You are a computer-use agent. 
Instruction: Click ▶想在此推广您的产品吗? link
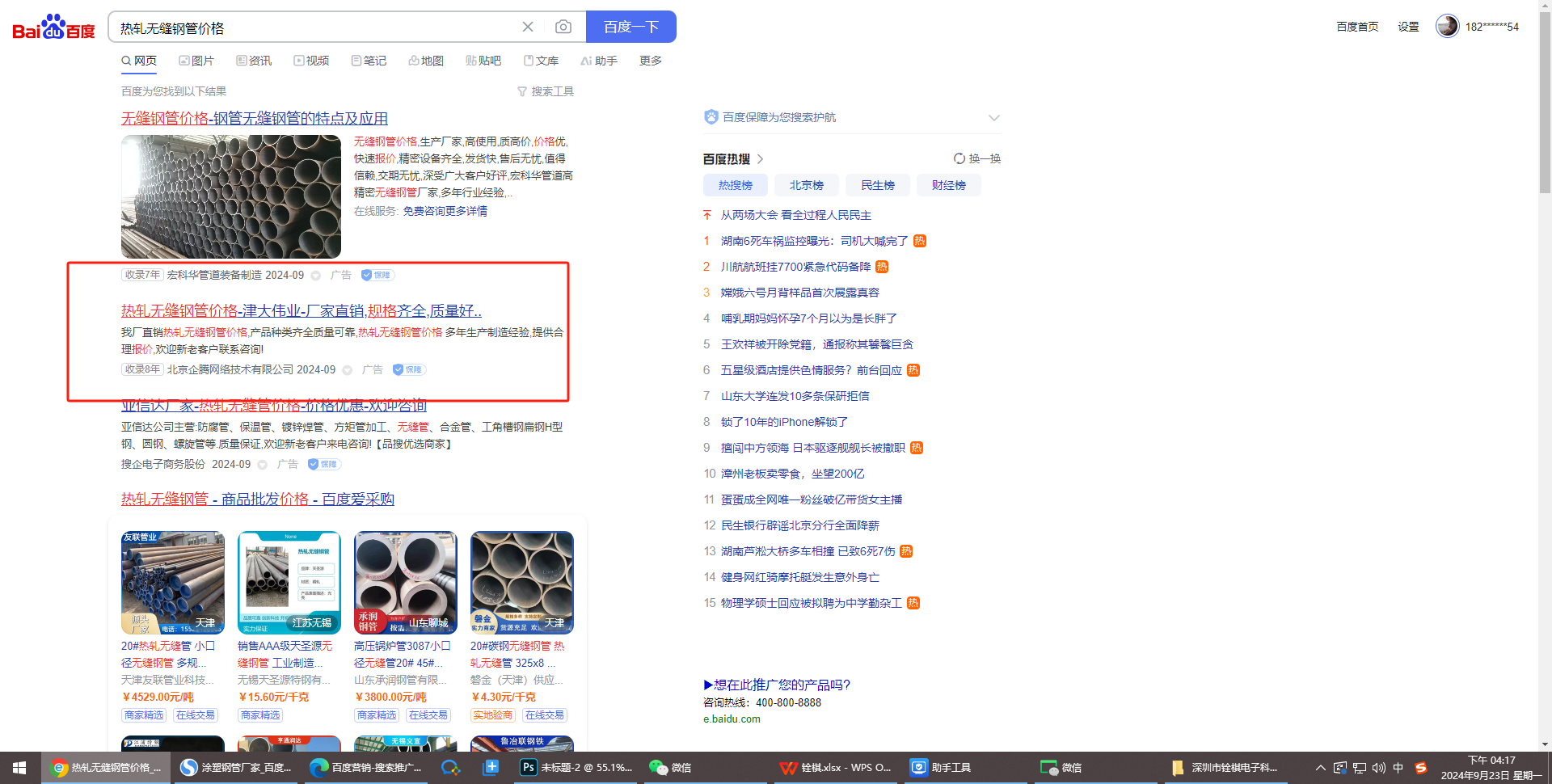point(777,685)
